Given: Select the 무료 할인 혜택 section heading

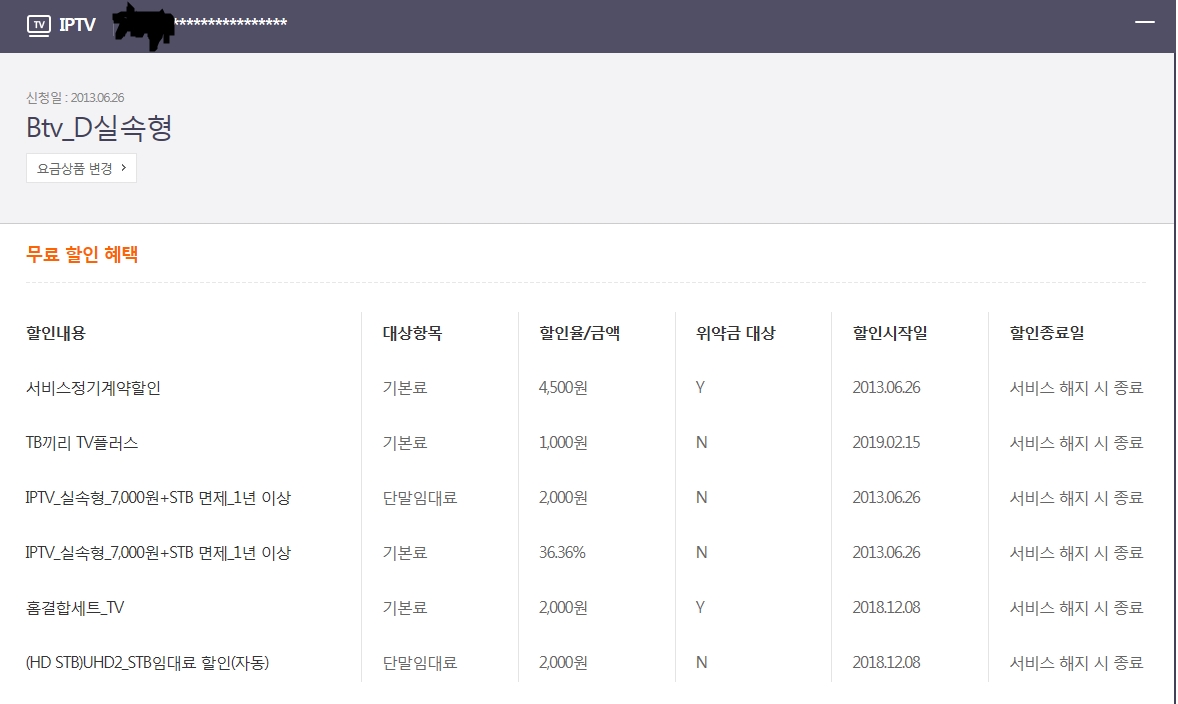Looking at the screenshot, I should (82, 254).
